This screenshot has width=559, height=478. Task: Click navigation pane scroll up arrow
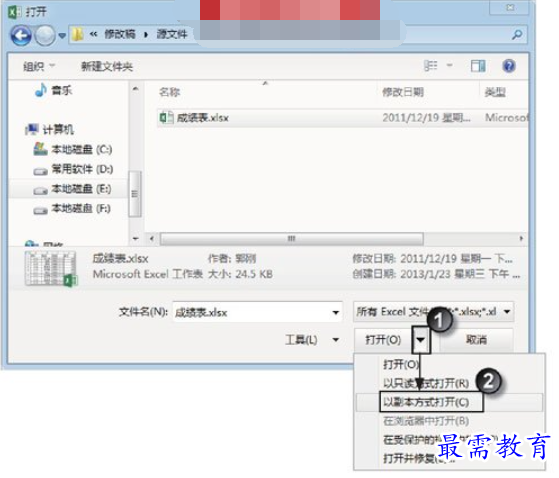click(x=135, y=89)
